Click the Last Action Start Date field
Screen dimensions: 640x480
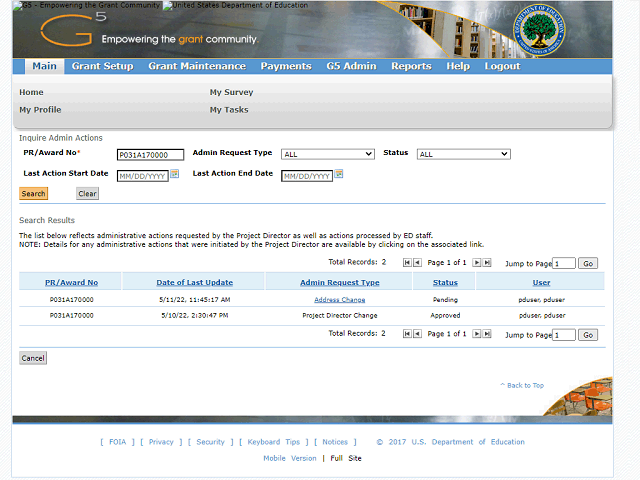143,176
